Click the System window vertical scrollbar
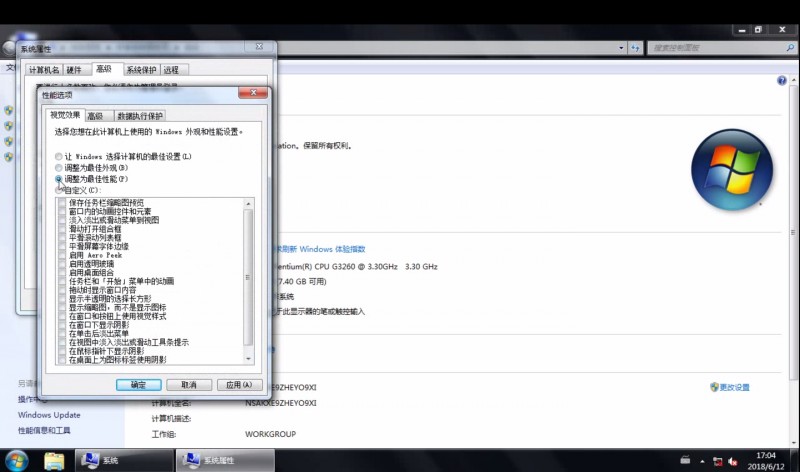Screen dimensions: 800x472 [793, 232]
